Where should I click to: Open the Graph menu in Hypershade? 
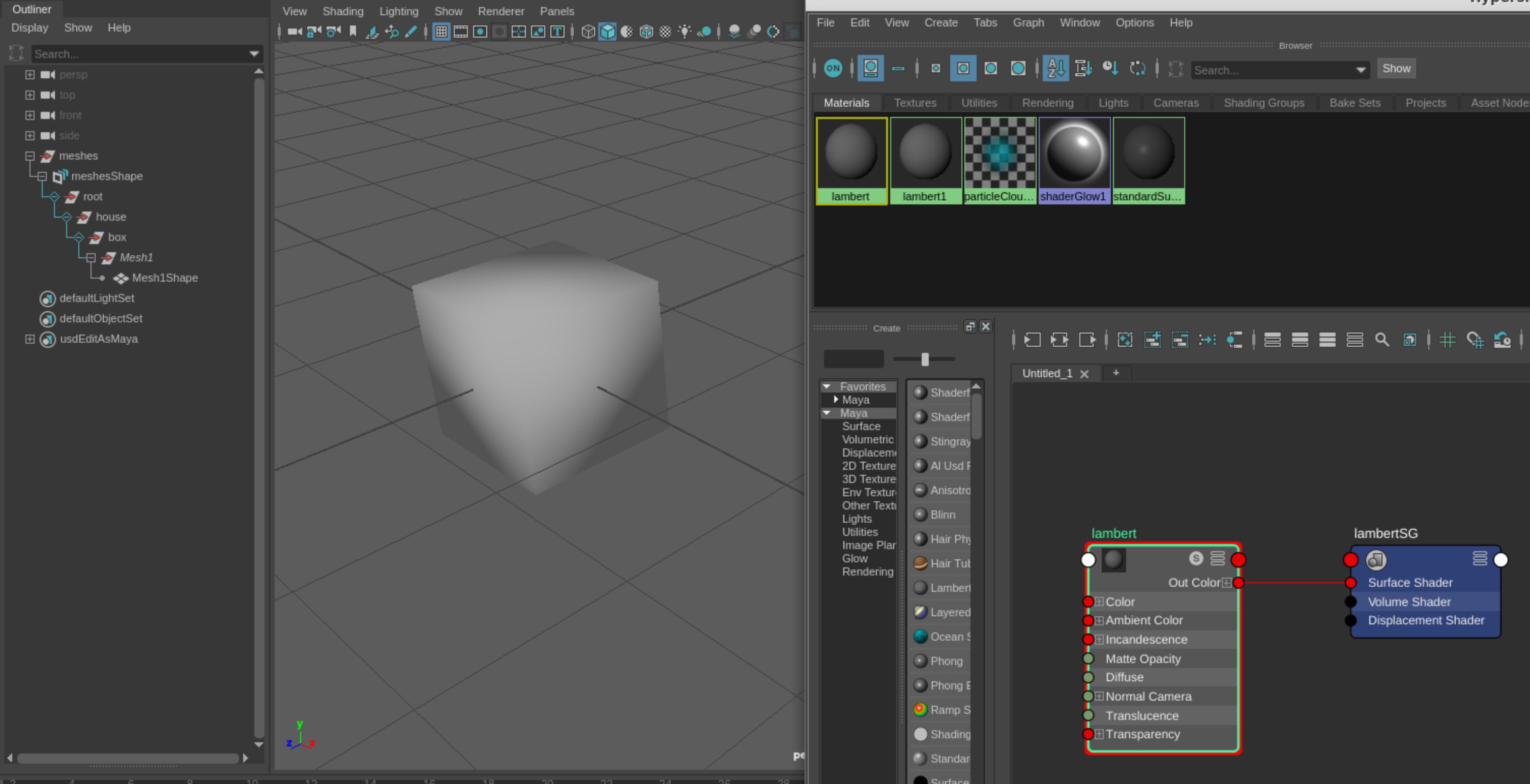tap(1028, 22)
